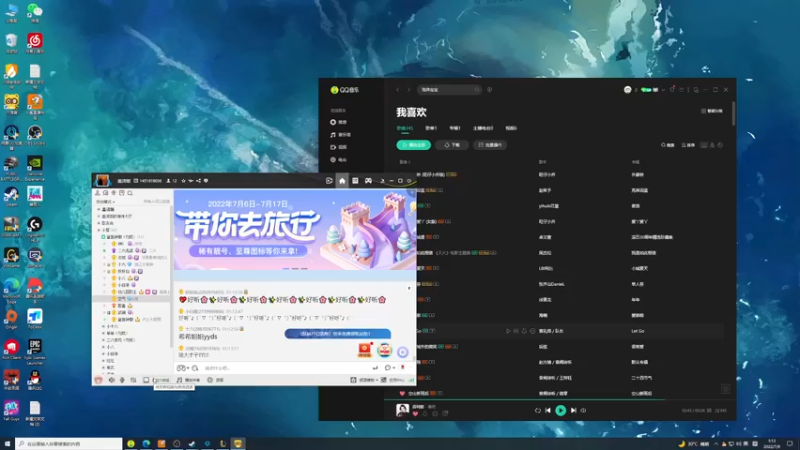Click the send arrow icon in chat input
The image size is (800, 450).
click(x=375, y=368)
